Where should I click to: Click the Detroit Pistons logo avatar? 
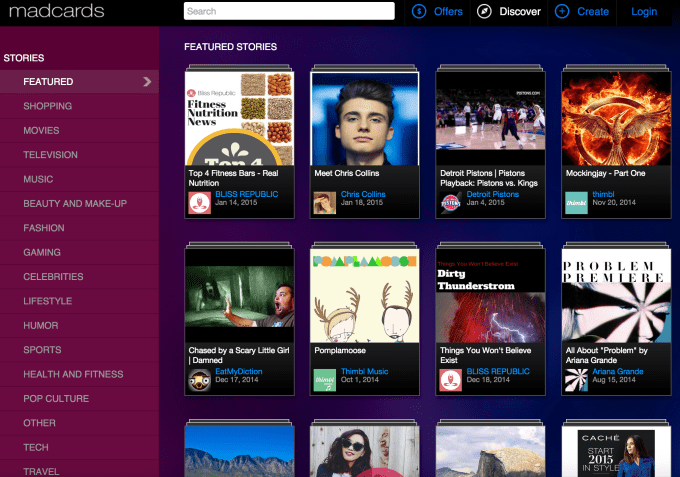450,202
